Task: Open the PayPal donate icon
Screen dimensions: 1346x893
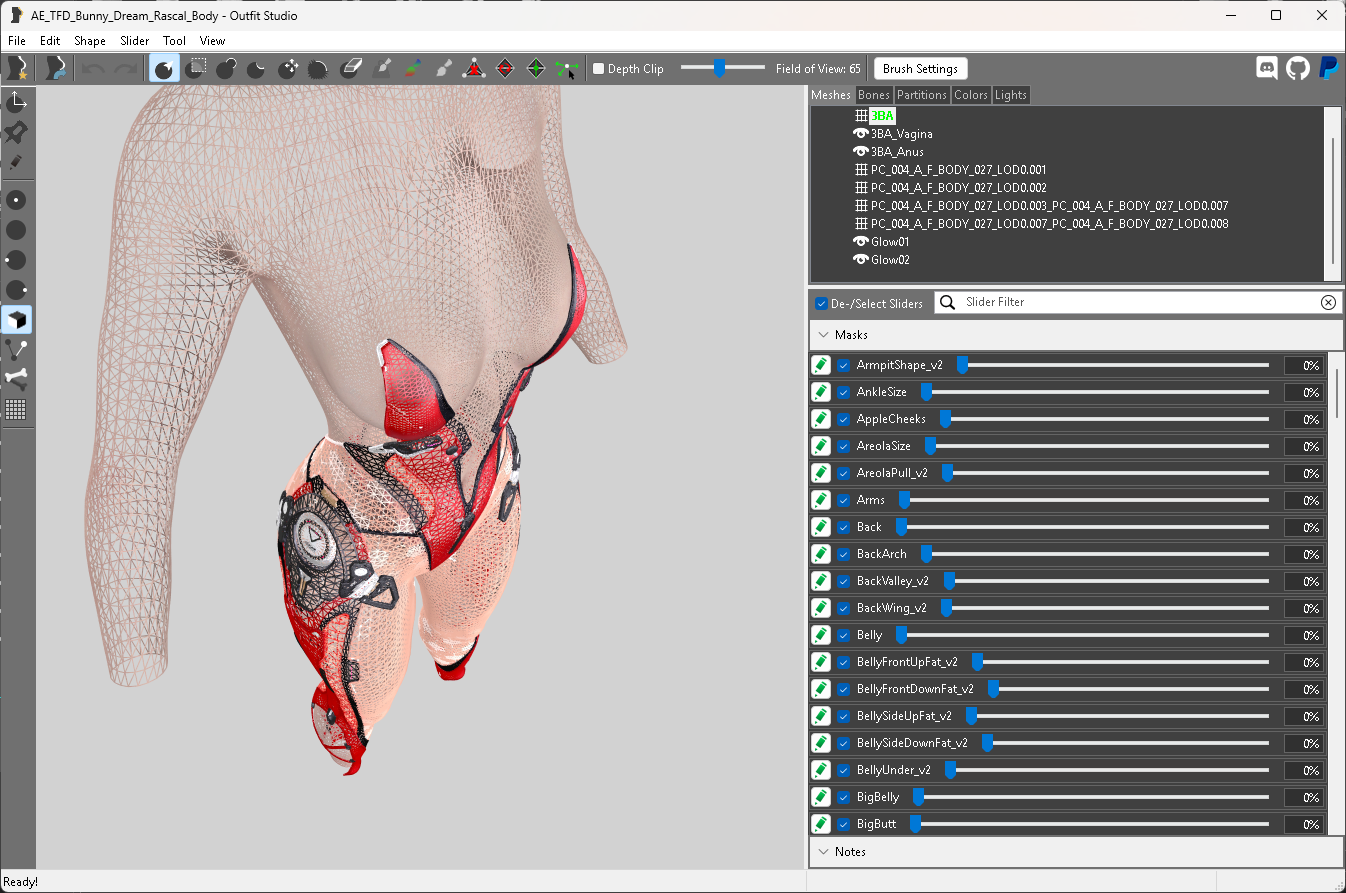Action: (1328, 68)
